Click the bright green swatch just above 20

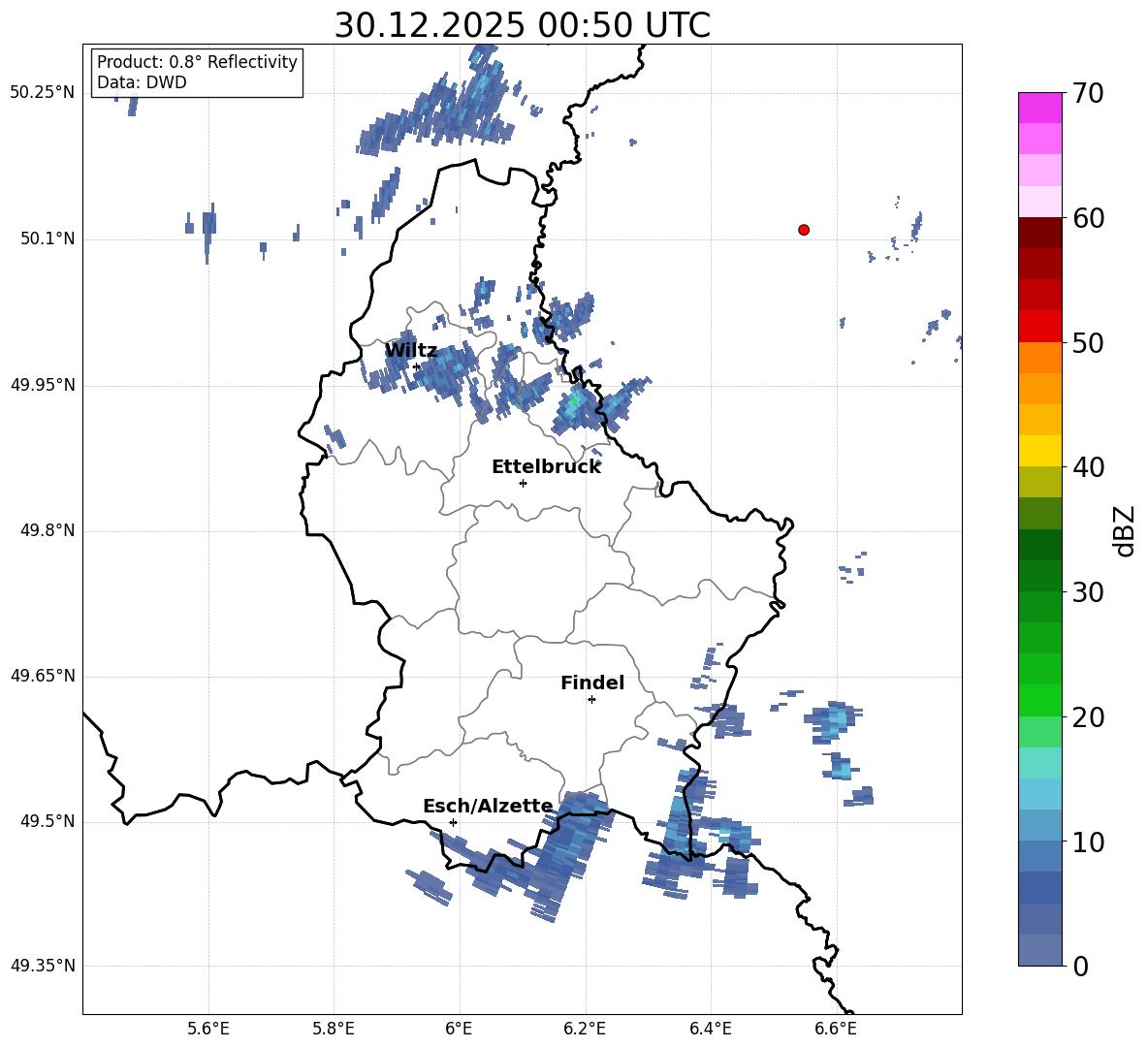pos(1040,700)
